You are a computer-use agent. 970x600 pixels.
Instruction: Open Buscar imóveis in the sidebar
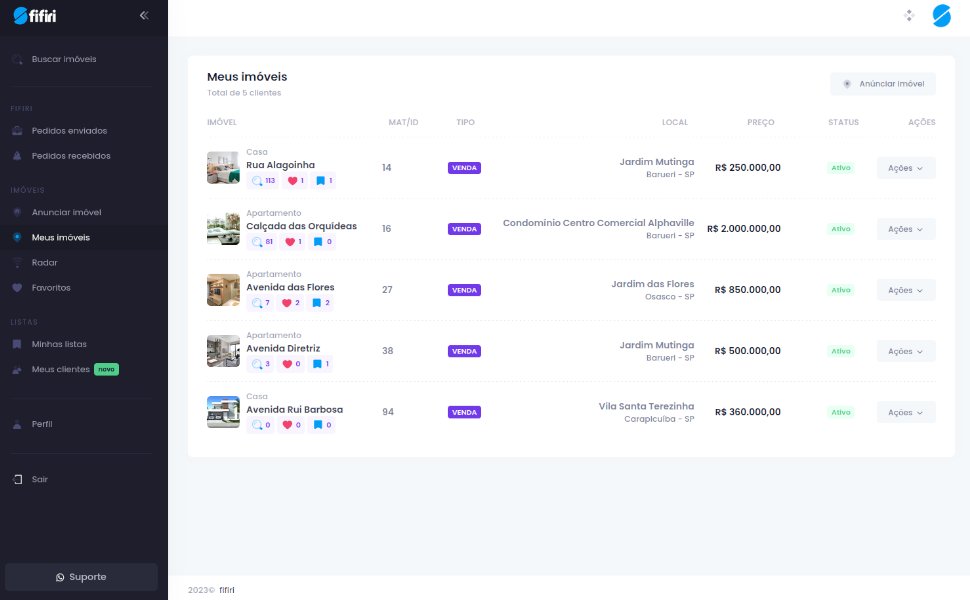click(x=64, y=59)
